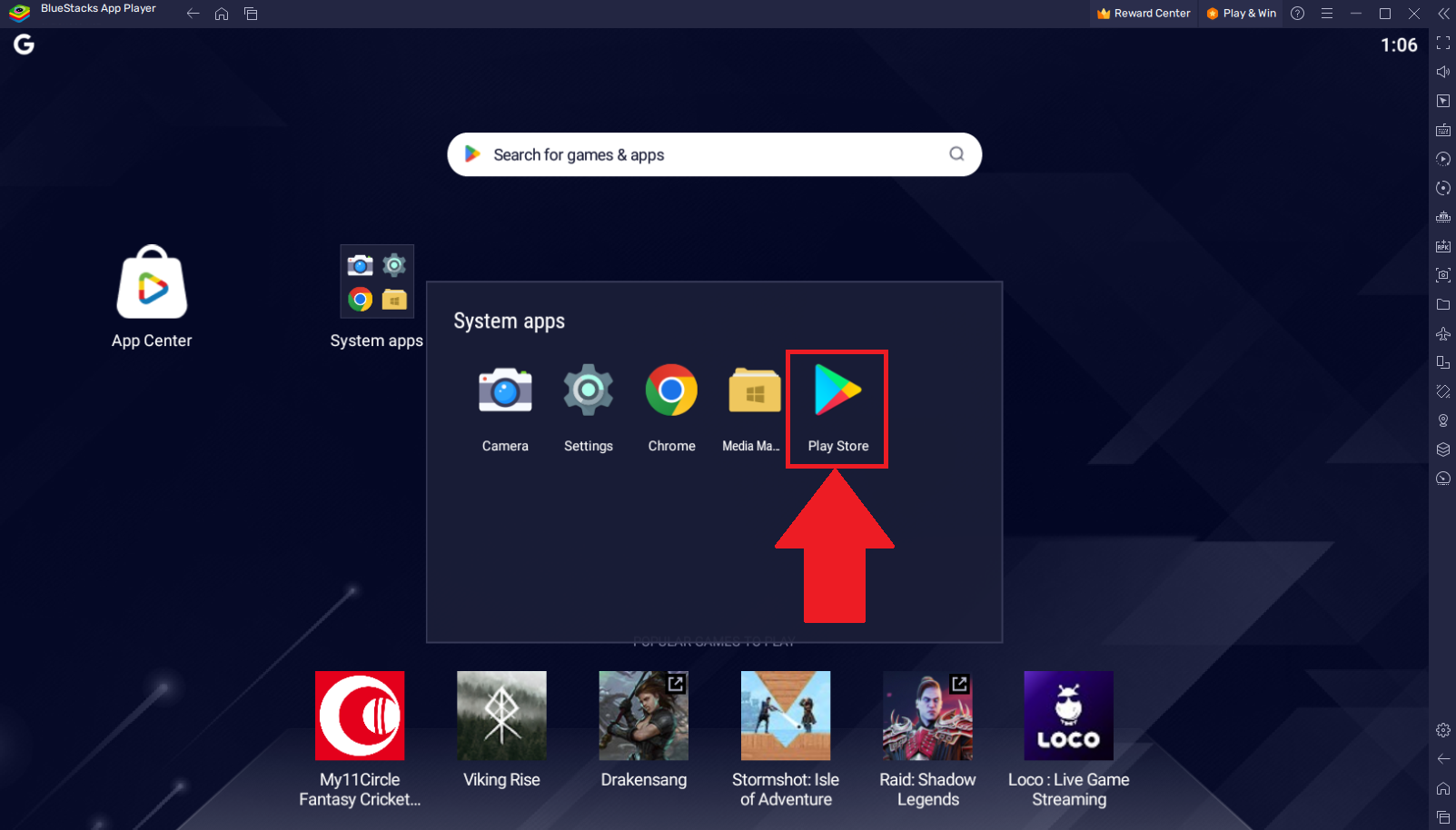The image size is (1456, 830).
Task: Click the speedometer icon
Action: [x=1442, y=479]
